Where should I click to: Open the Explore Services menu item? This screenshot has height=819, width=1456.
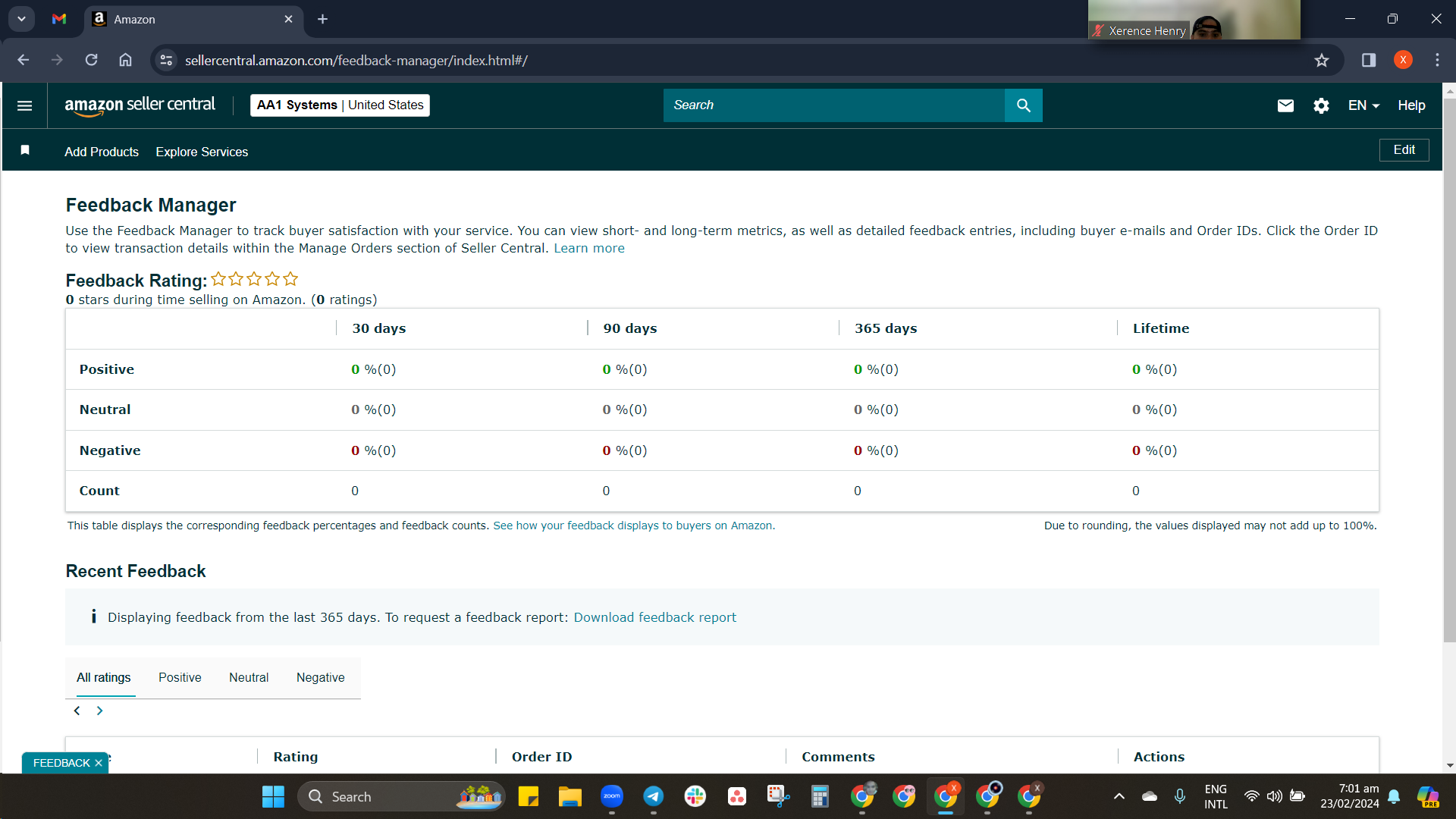coord(202,152)
